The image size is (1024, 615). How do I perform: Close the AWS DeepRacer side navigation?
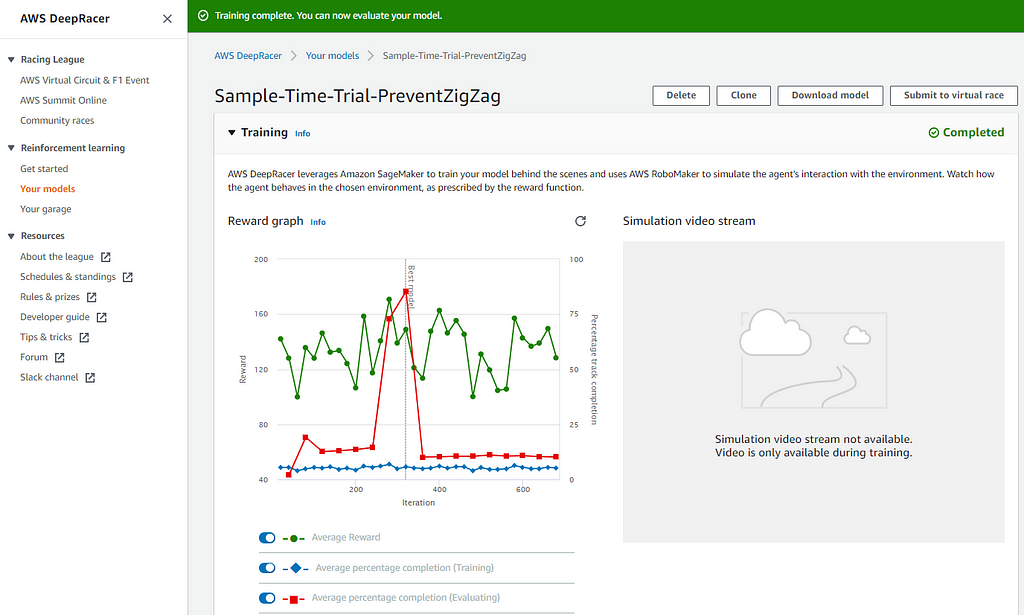[167, 19]
